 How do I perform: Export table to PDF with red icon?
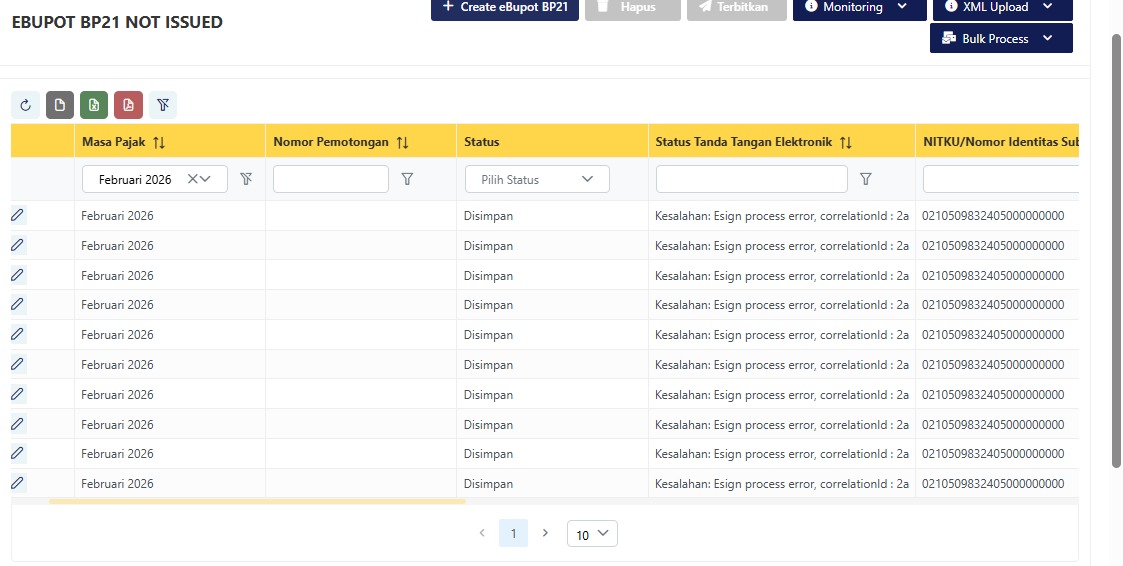pyautogui.click(x=128, y=105)
